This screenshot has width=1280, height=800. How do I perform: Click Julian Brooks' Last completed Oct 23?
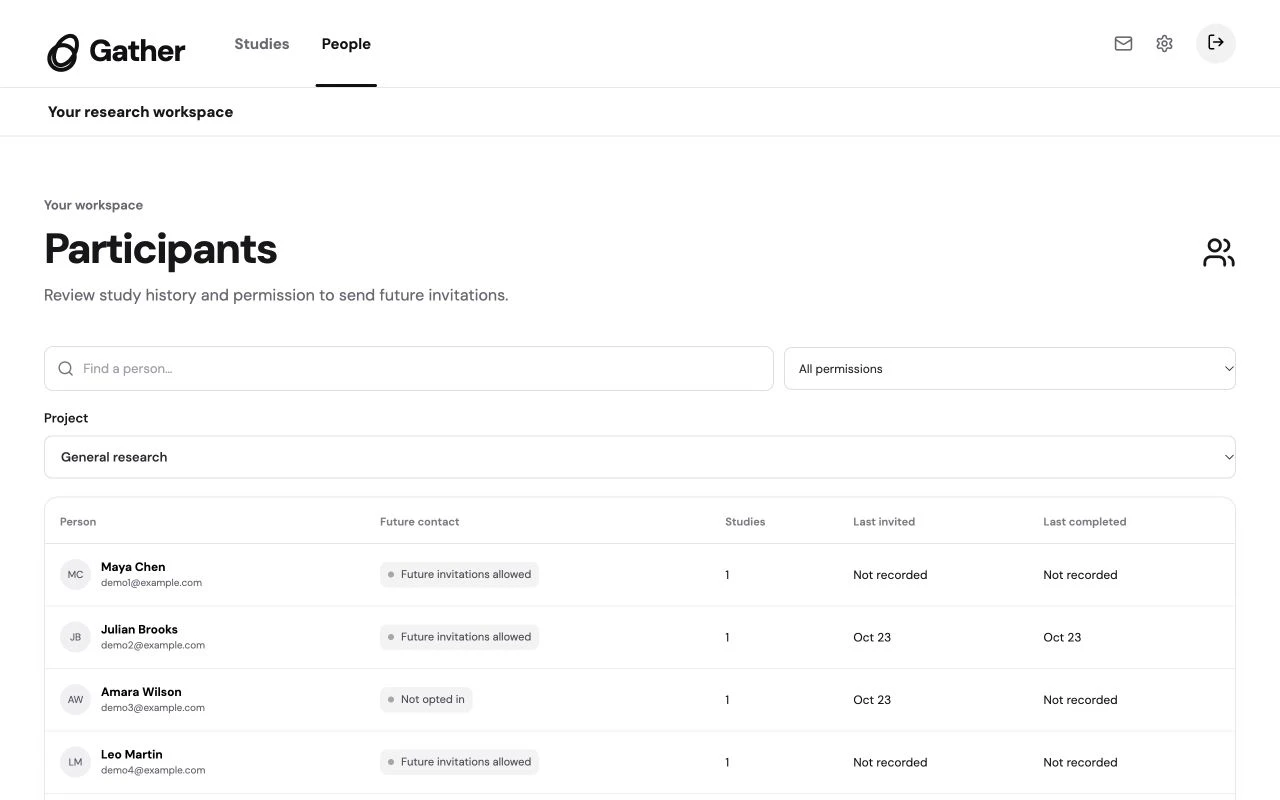pyautogui.click(x=1062, y=637)
